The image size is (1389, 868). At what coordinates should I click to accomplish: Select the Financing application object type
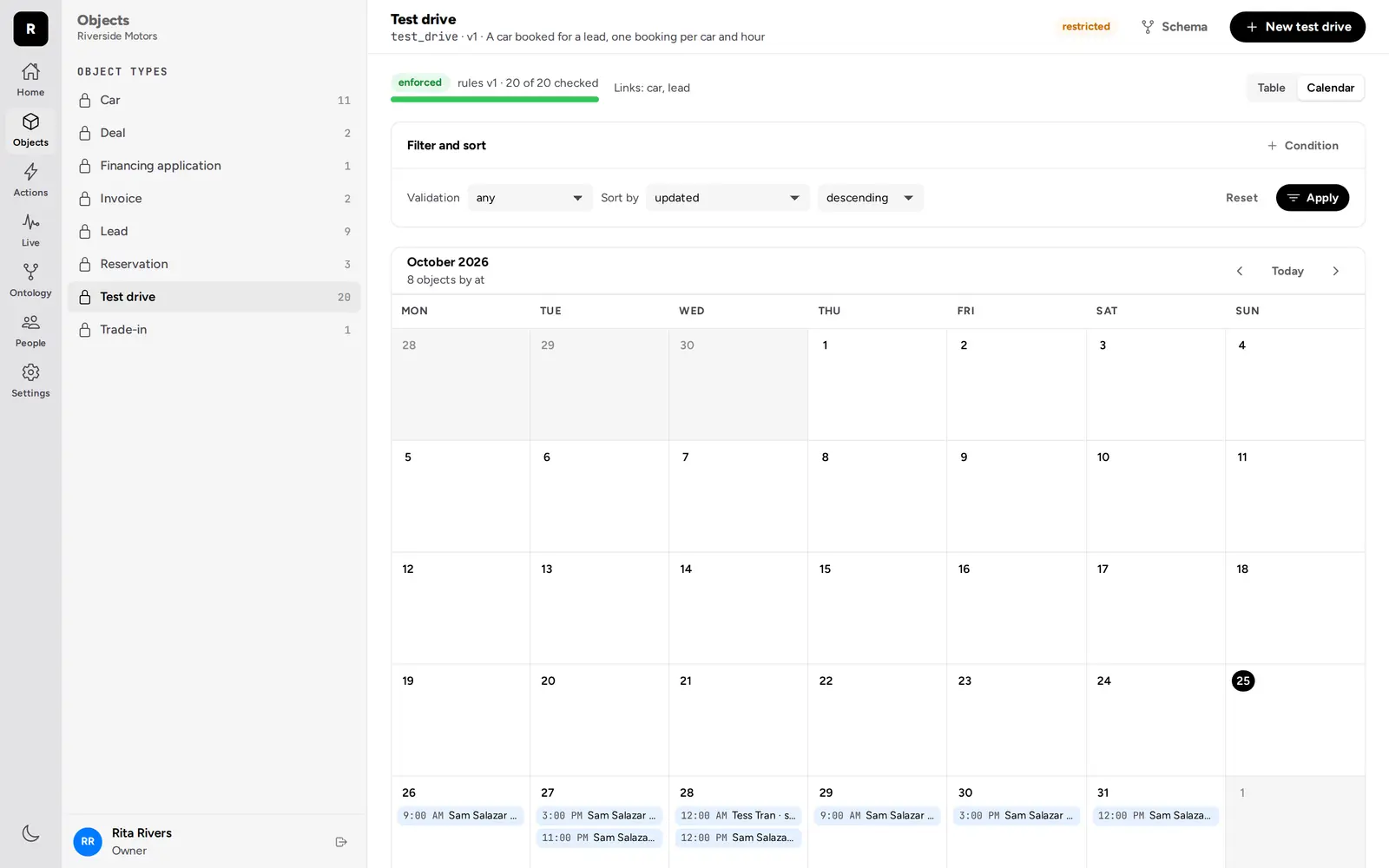pos(214,166)
